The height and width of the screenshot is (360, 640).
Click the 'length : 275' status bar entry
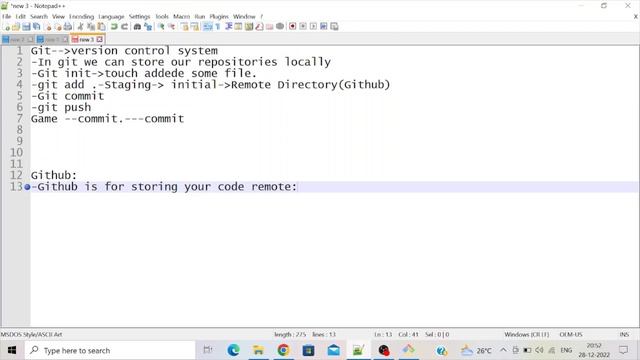tap(290, 334)
